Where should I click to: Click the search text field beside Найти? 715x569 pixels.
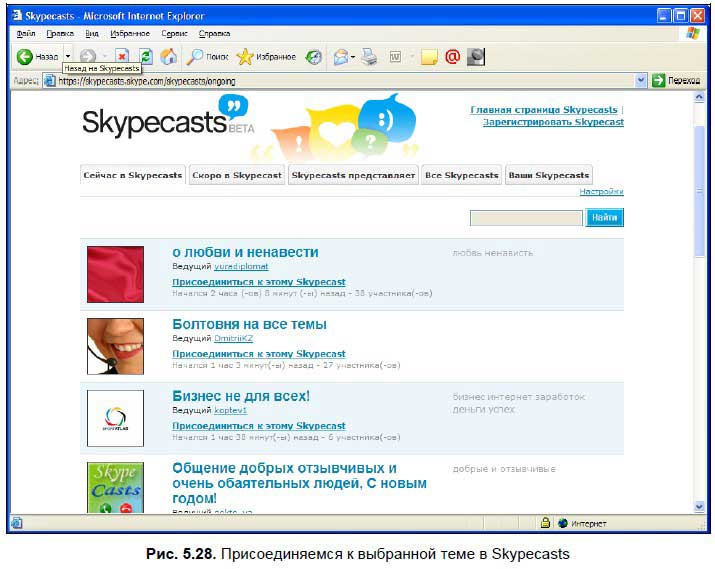pyautogui.click(x=526, y=217)
